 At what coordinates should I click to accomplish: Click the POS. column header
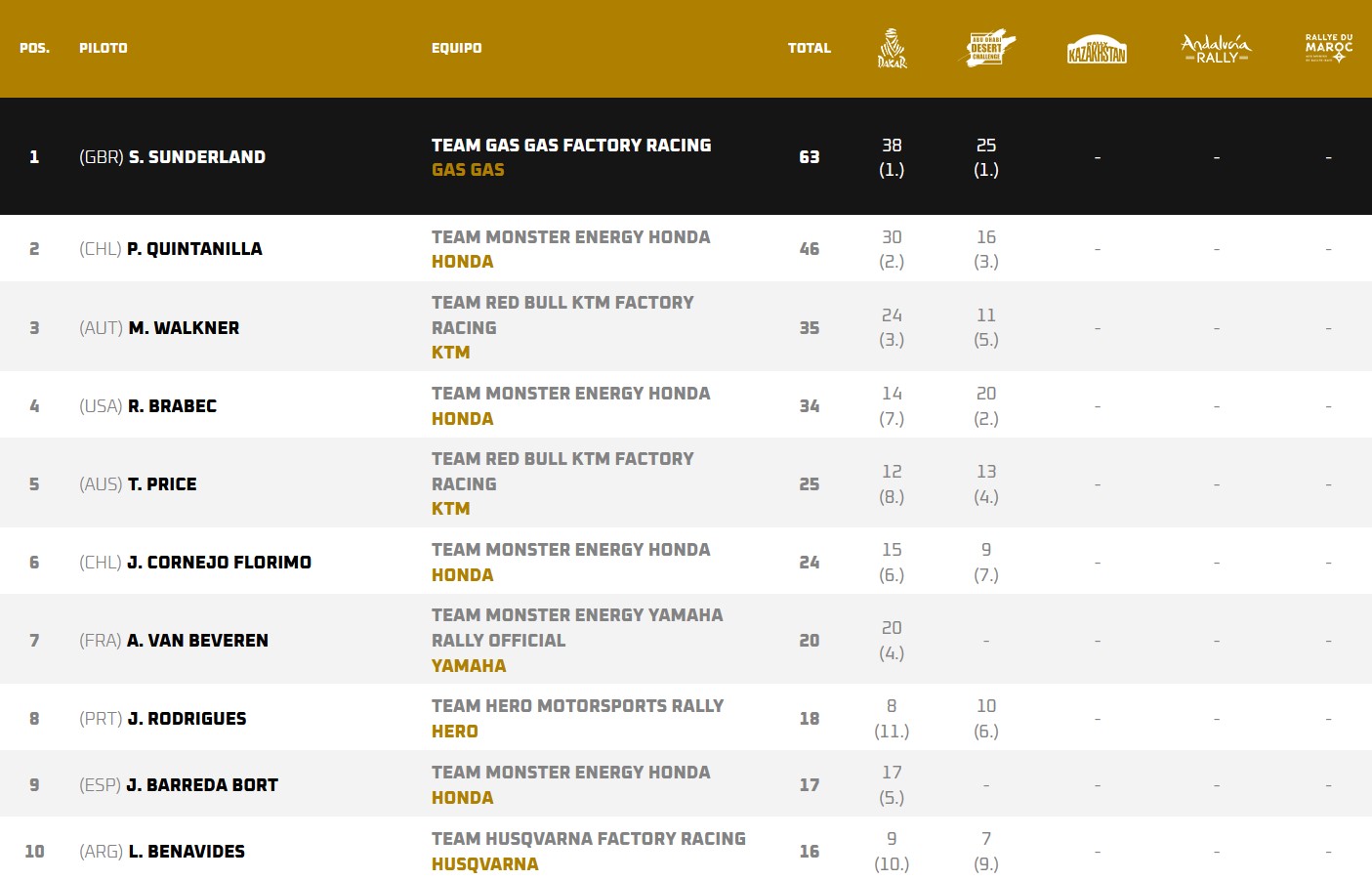(34, 48)
